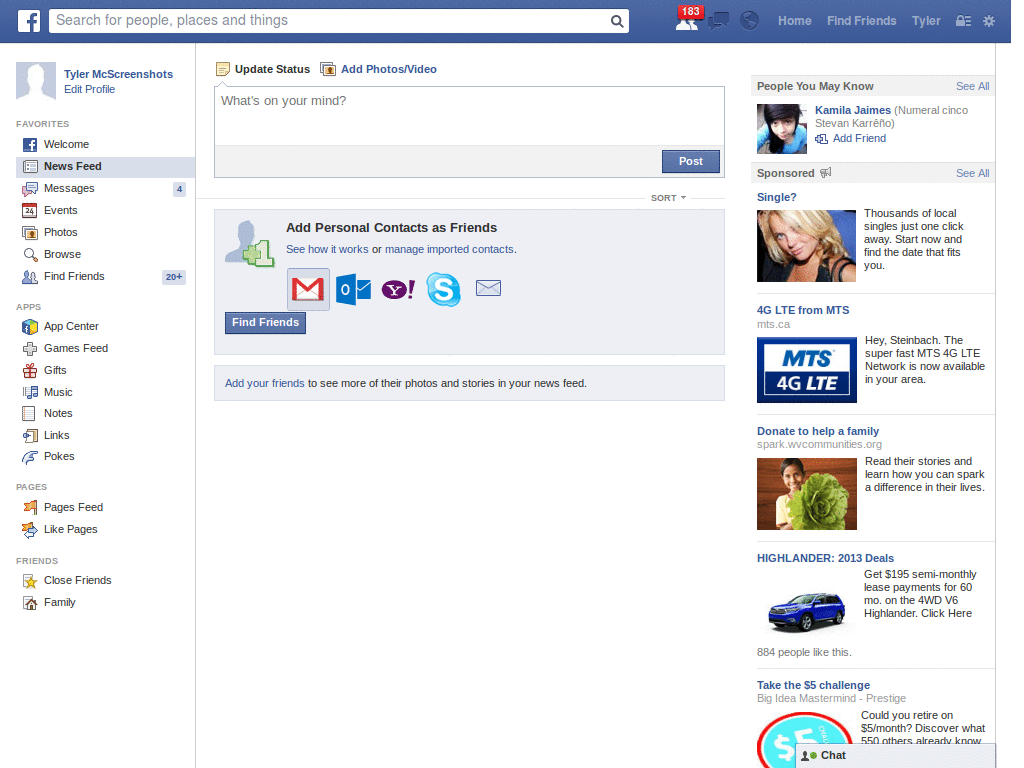Screen dimensions: 1024x768
Task: Import contacts from Outlook icon
Action: [x=353, y=289]
